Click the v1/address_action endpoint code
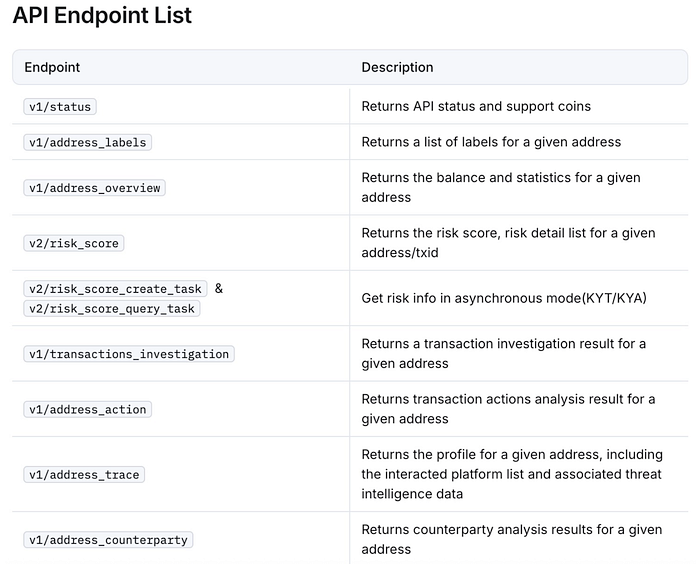 coord(87,409)
